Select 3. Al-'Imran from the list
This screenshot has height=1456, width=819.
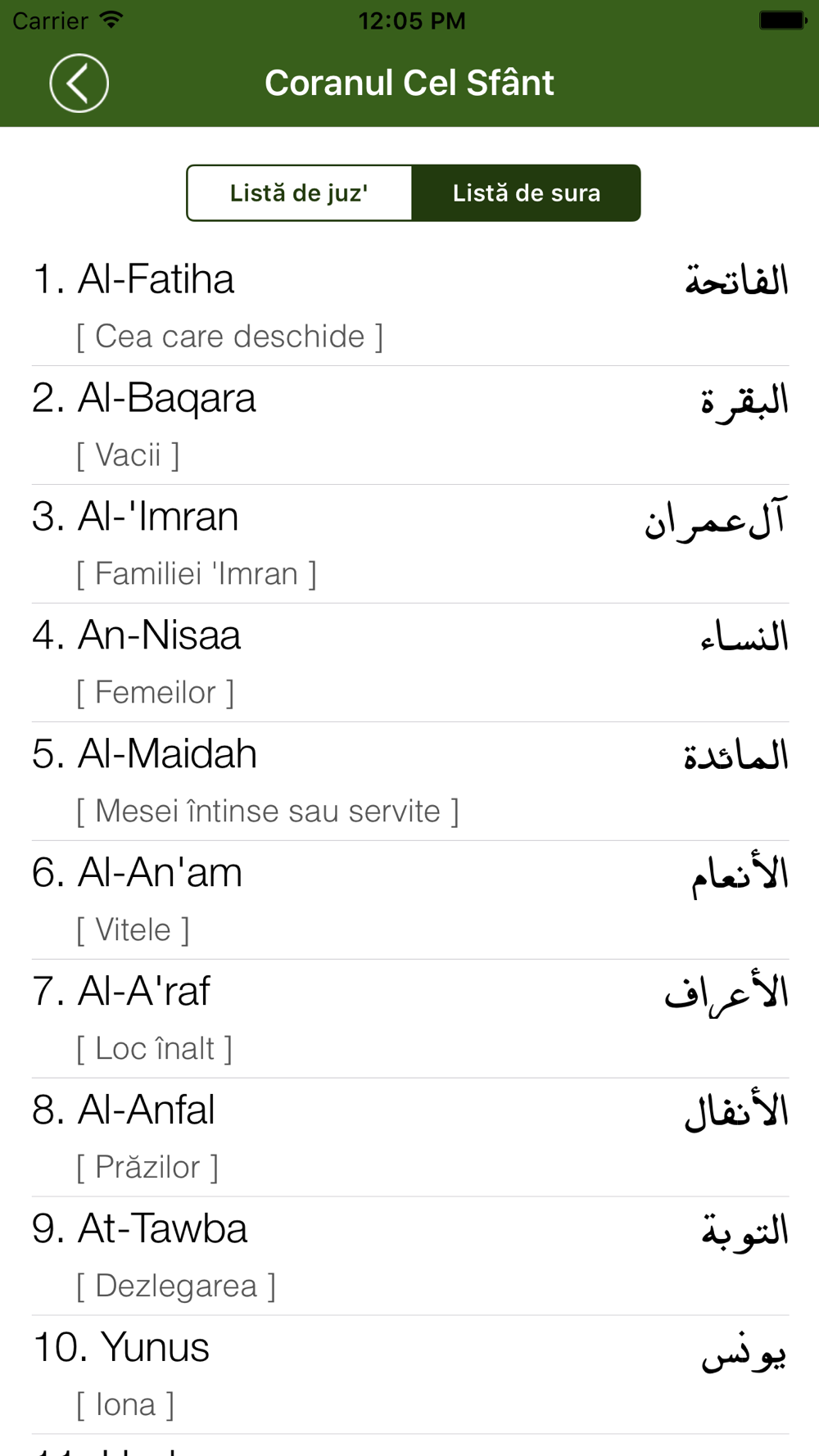tap(409, 544)
